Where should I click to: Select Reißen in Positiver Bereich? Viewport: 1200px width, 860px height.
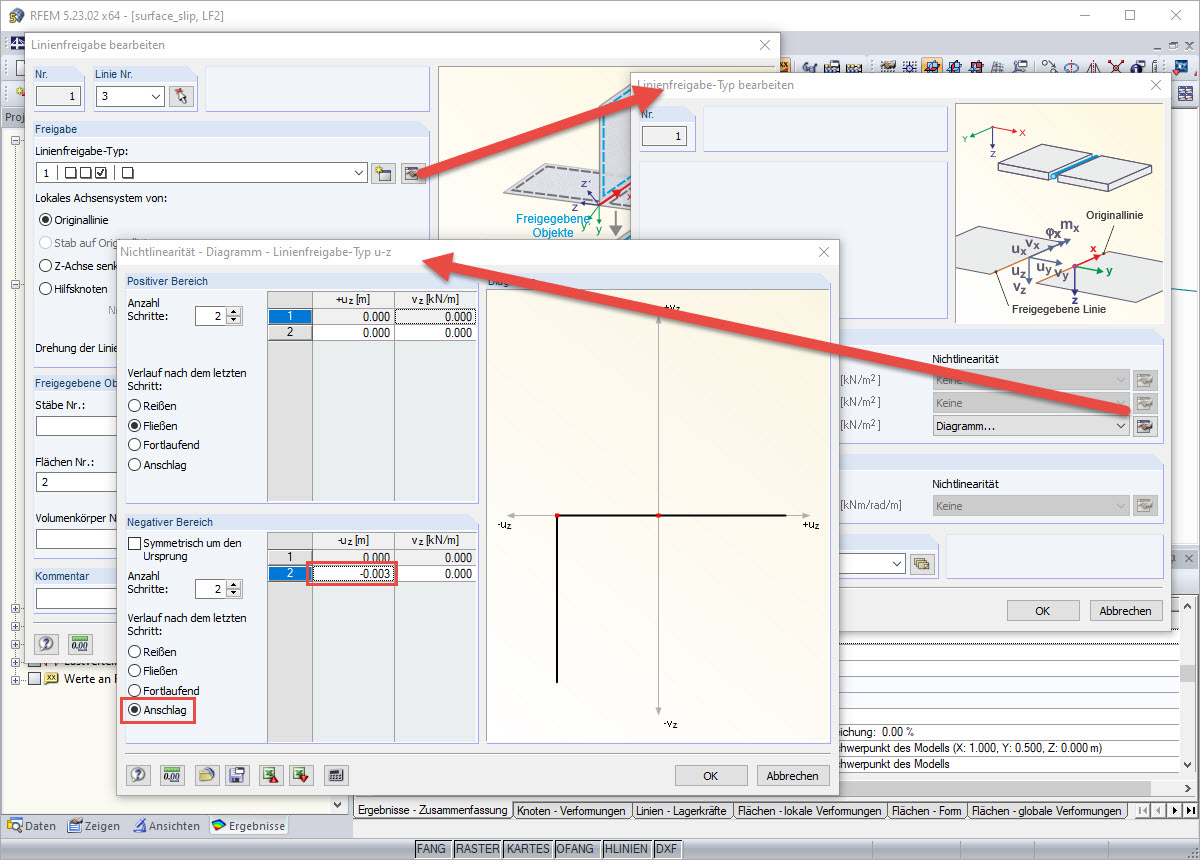tap(153, 406)
